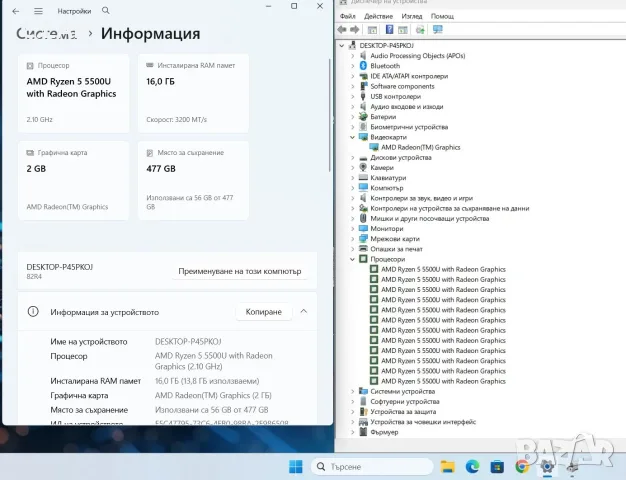The height and width of the screenshot is (480, 626).
Task: Click the Device Manager back arrow toolbar icon
Action: [x=342, y=30]
